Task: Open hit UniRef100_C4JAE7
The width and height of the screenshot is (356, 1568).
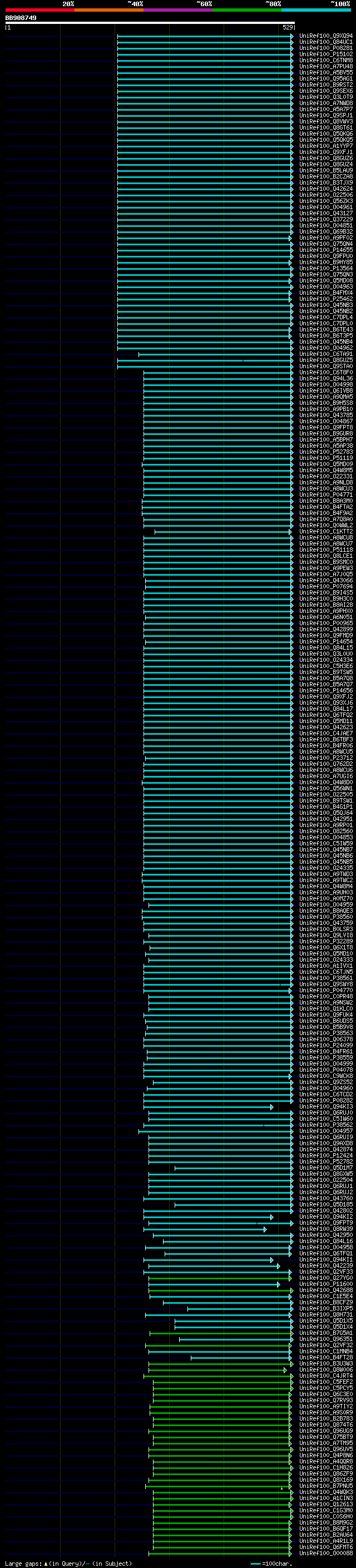Action: [x=326, y=733]
